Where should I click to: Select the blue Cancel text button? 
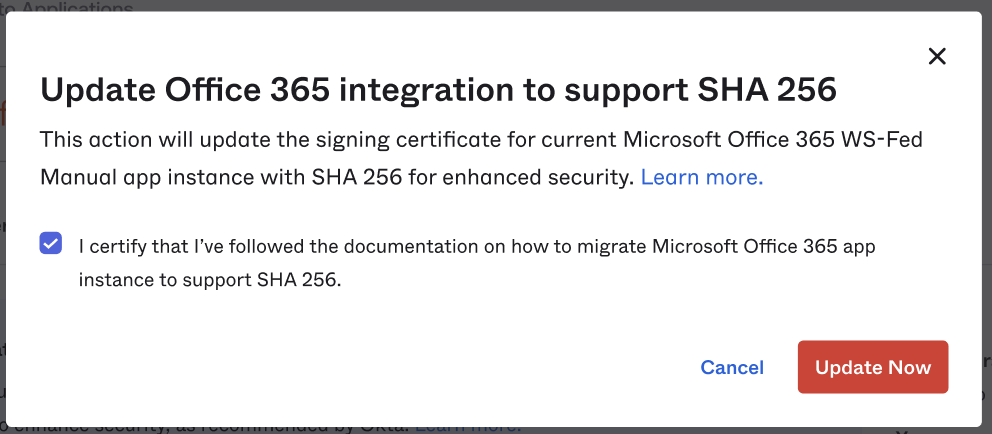pyautogui.click(x=732, y=367)
